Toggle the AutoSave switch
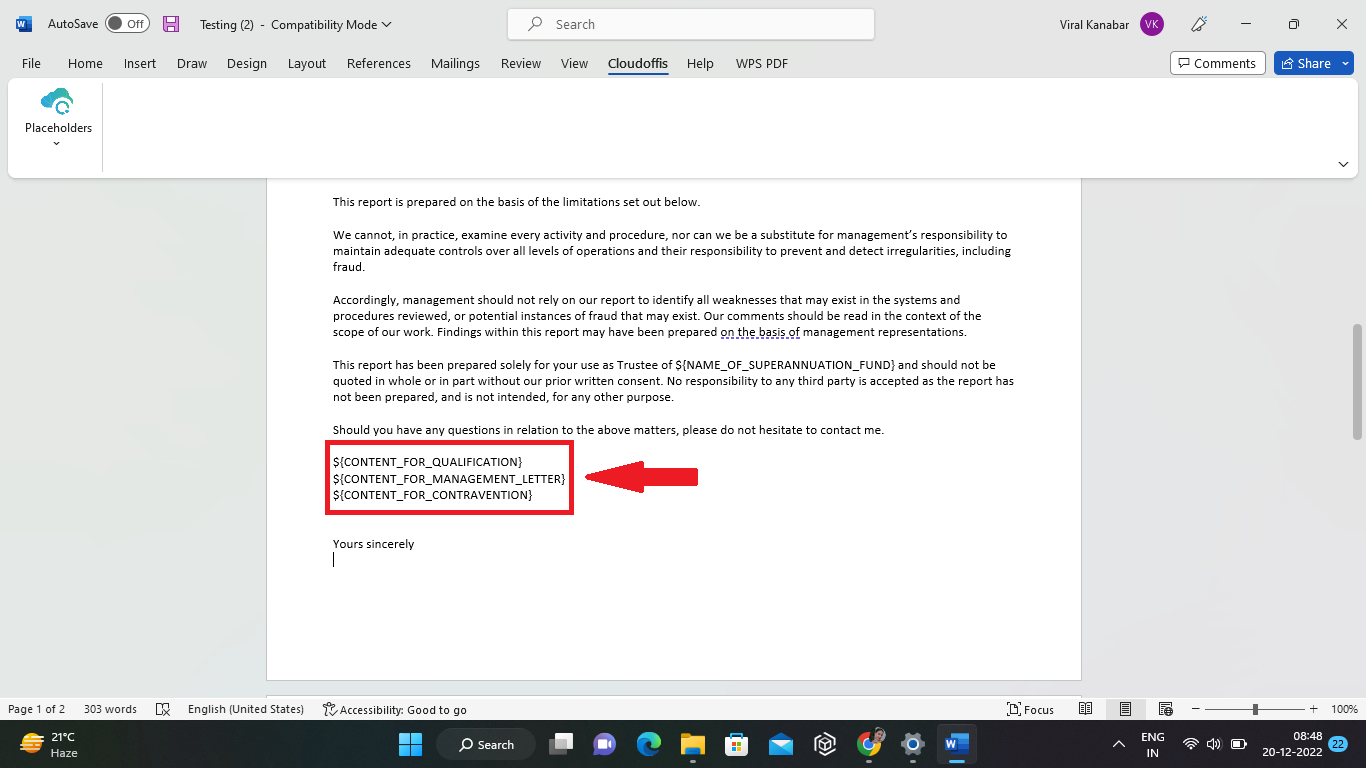 pyautogui.click(x=127, y=24)
